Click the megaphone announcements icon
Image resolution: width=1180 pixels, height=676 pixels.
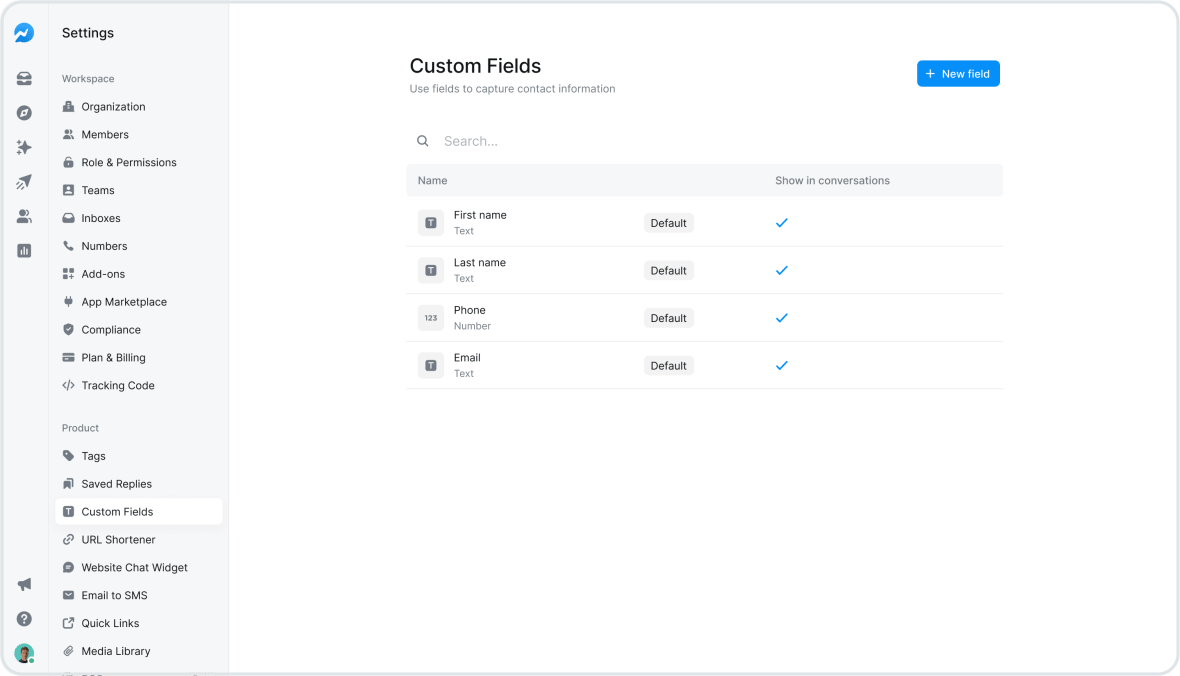click(24, 584)
